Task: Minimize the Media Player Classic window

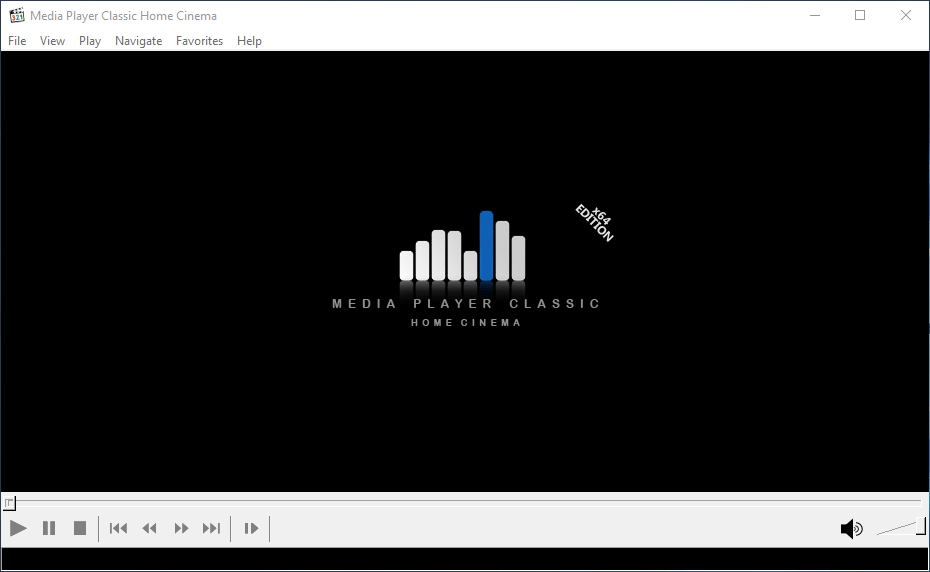Action: 815,15
